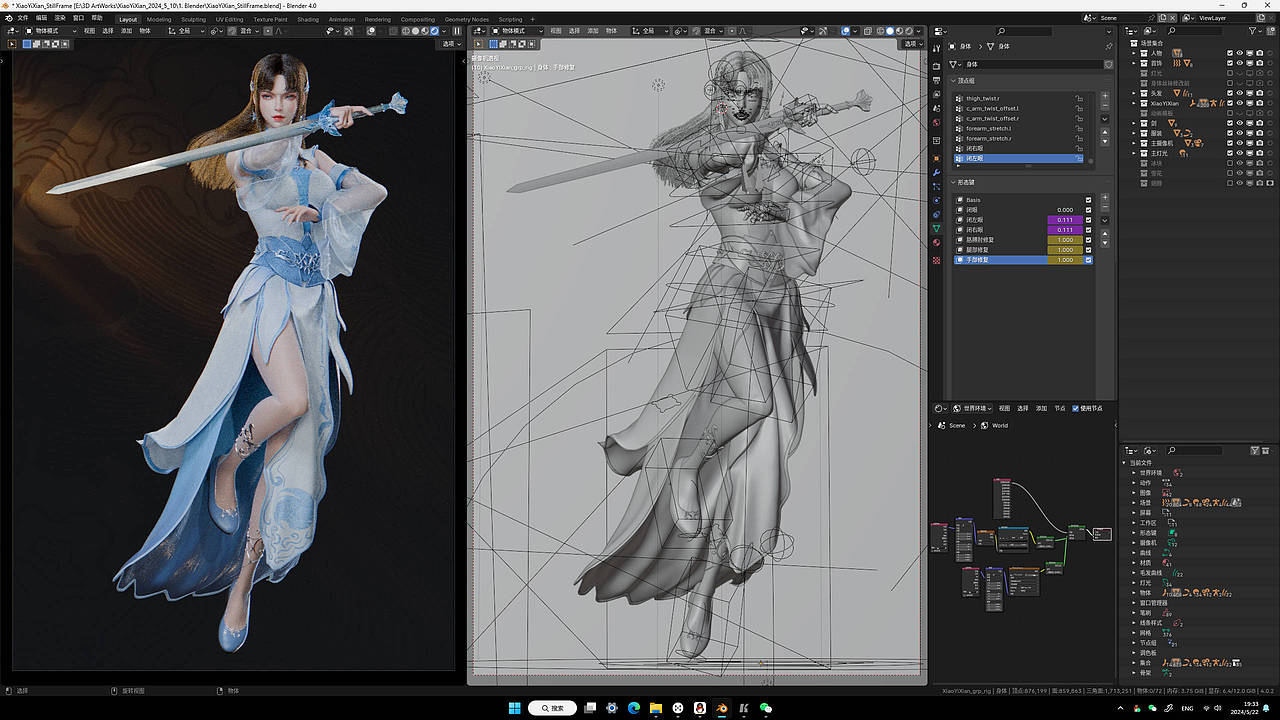Viewport: 1280px width, 720px height.
Task: Open the Output properties tab icon
Action: pyautogui.click(x=937, y=79)
